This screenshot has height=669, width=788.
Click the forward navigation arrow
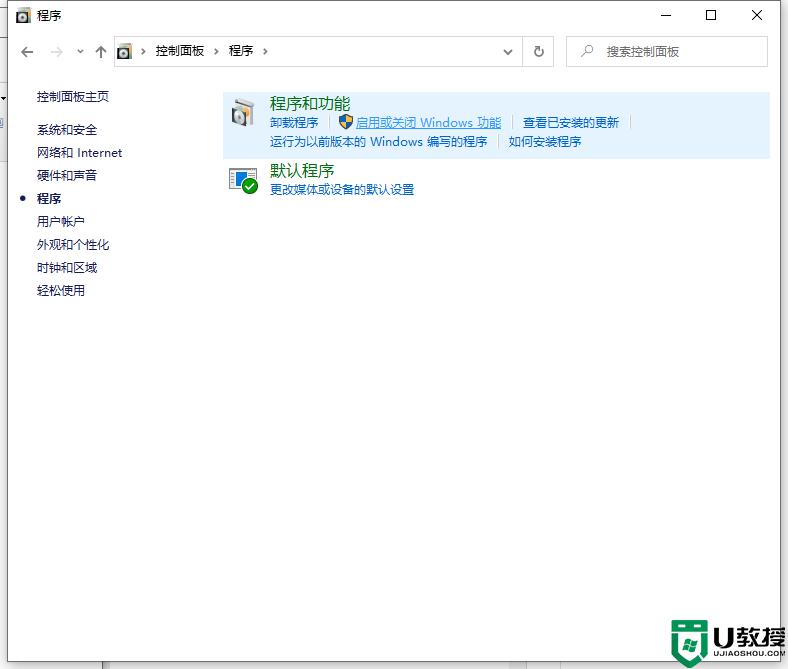(x=56, y=52)
